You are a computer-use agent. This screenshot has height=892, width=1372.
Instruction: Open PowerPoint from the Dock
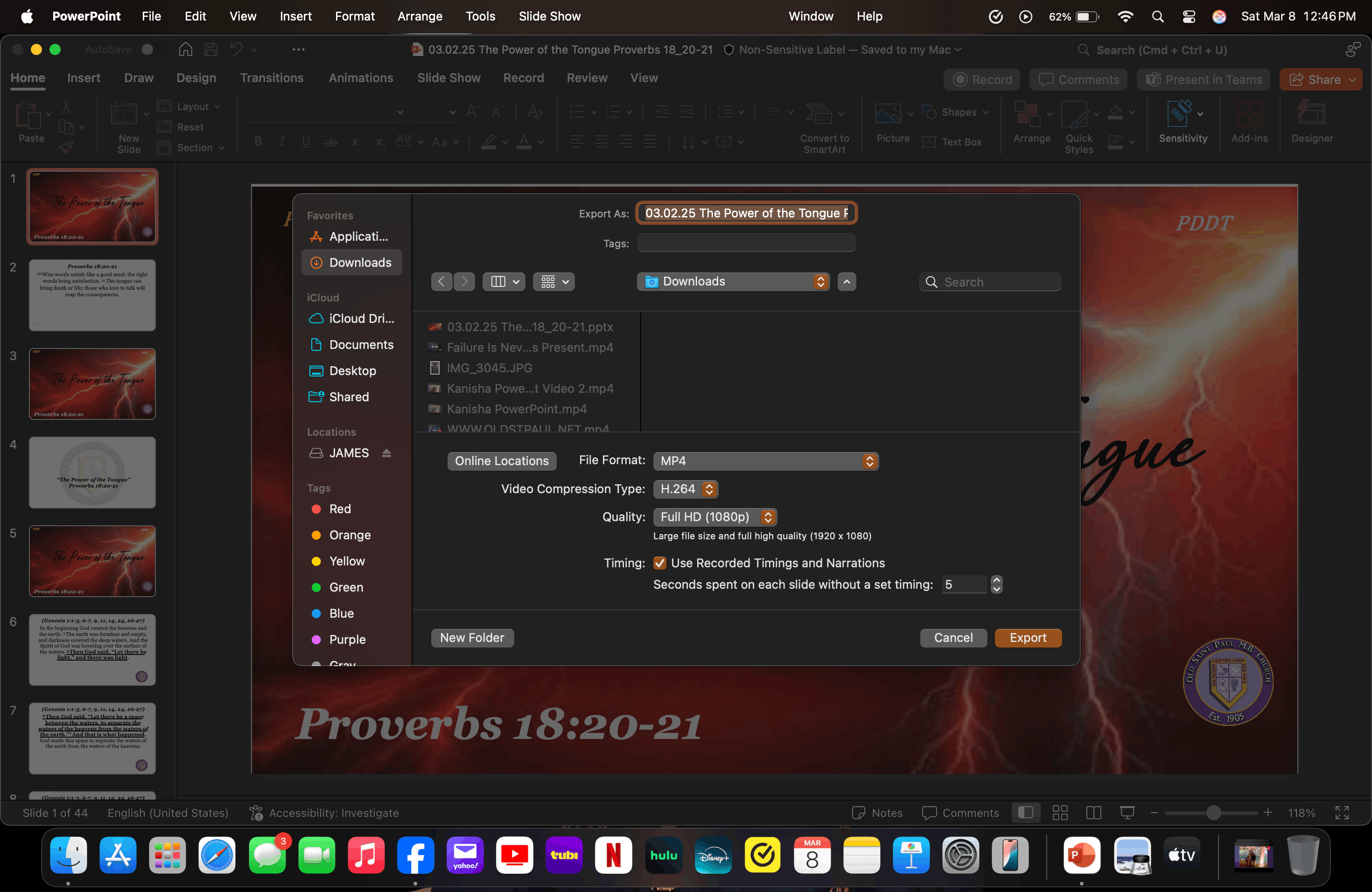pyautogui.click(x=1081, y=855)
